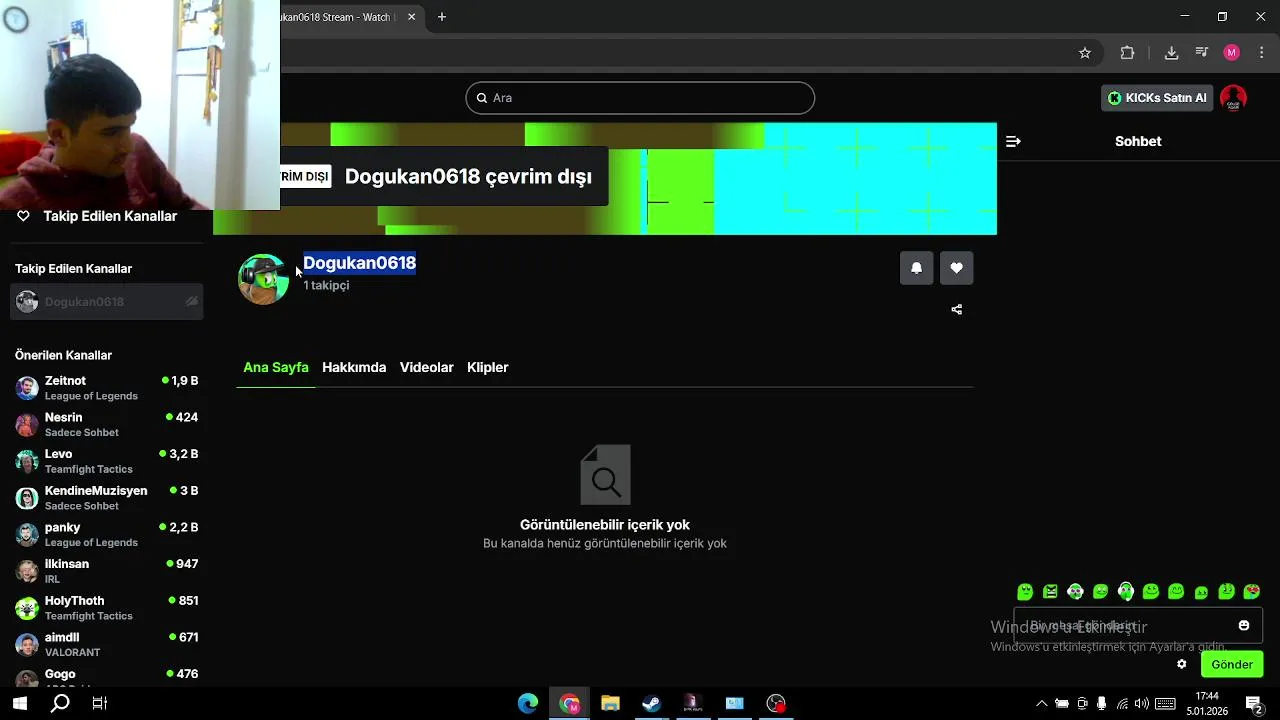Open Dogukan0618 in followed channels list
Viewport: 1280px width, 720px height.
[107, 302]
